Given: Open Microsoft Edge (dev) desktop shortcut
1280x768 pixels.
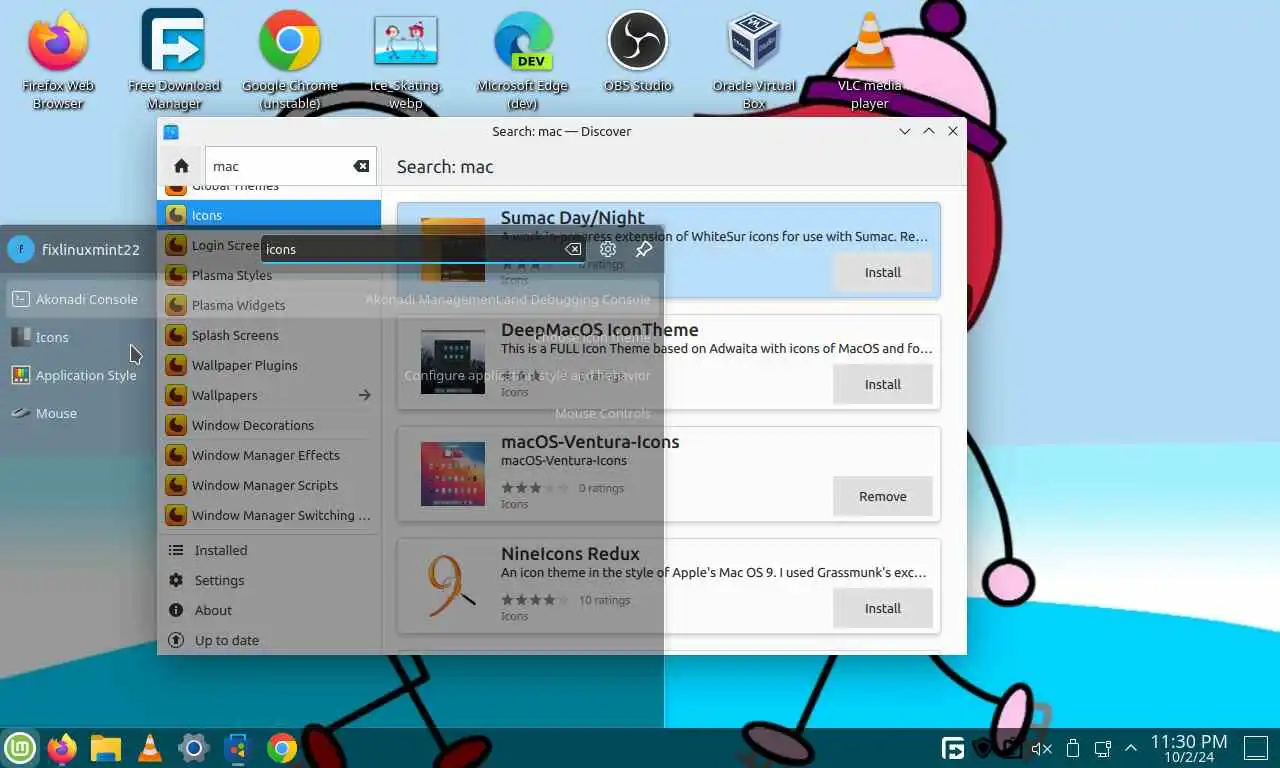Looking at the screenshot, I should click(x=523, y=60).
